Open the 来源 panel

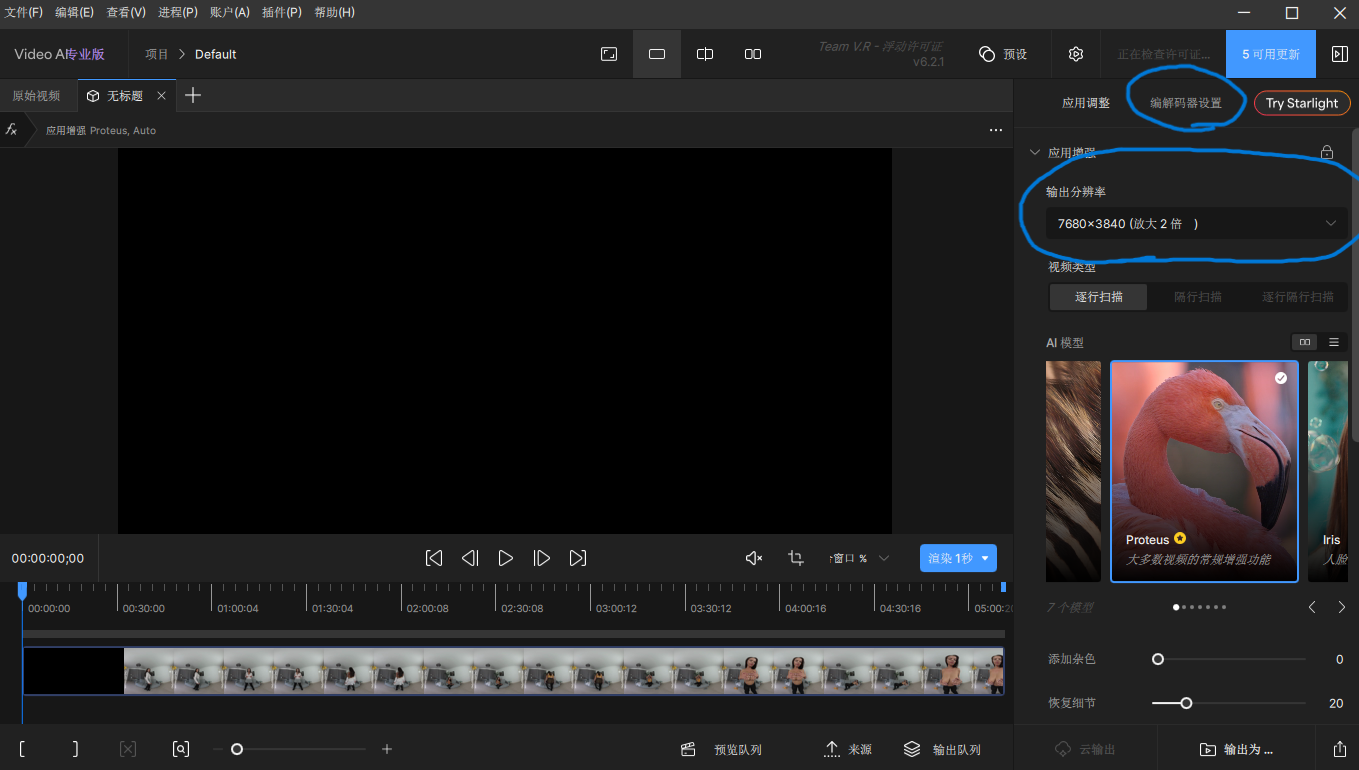[848, 749]
